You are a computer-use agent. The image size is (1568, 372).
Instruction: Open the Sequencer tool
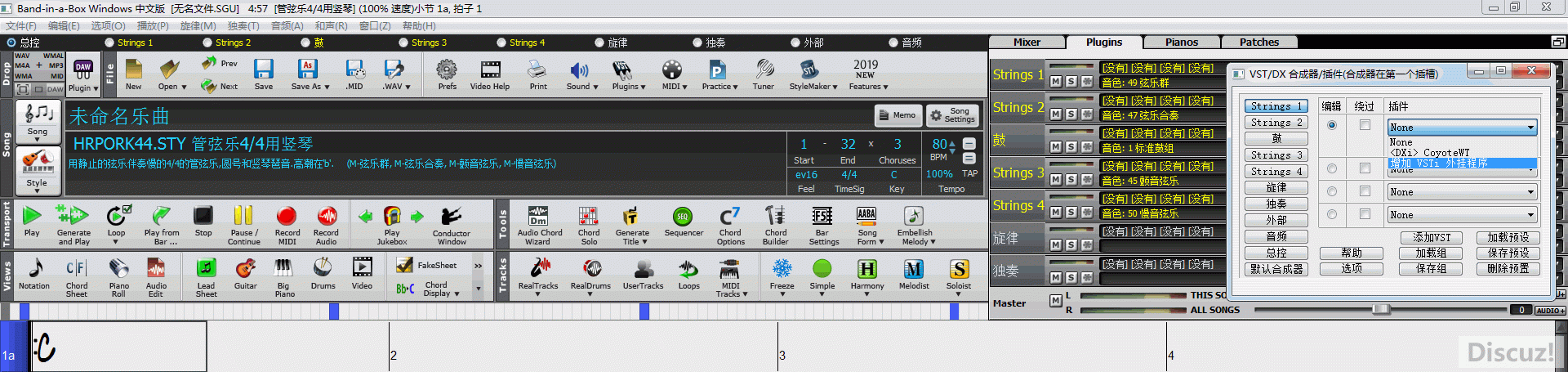coord(684,222)
